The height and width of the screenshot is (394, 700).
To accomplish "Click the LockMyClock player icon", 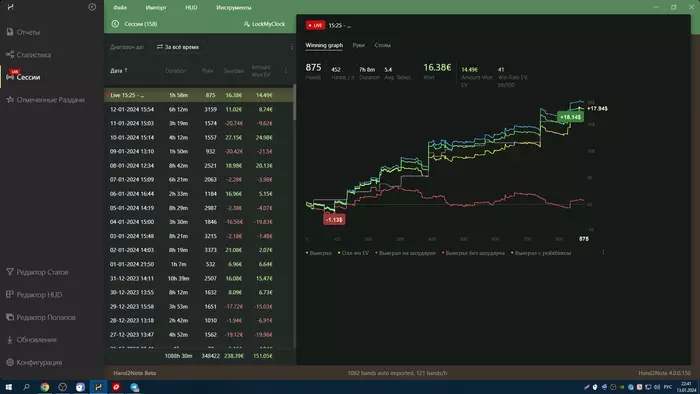I will [x=246, y=24].
